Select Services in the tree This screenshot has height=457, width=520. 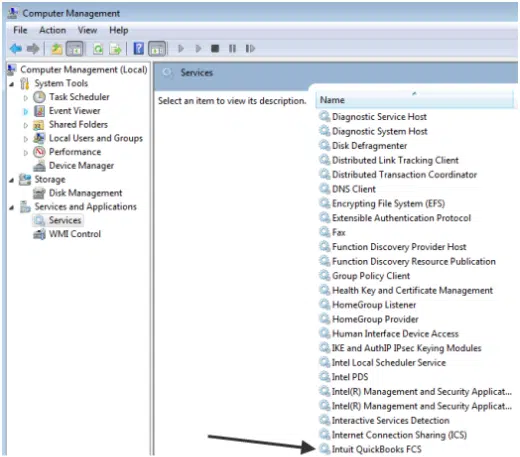[x=65, y=220]
